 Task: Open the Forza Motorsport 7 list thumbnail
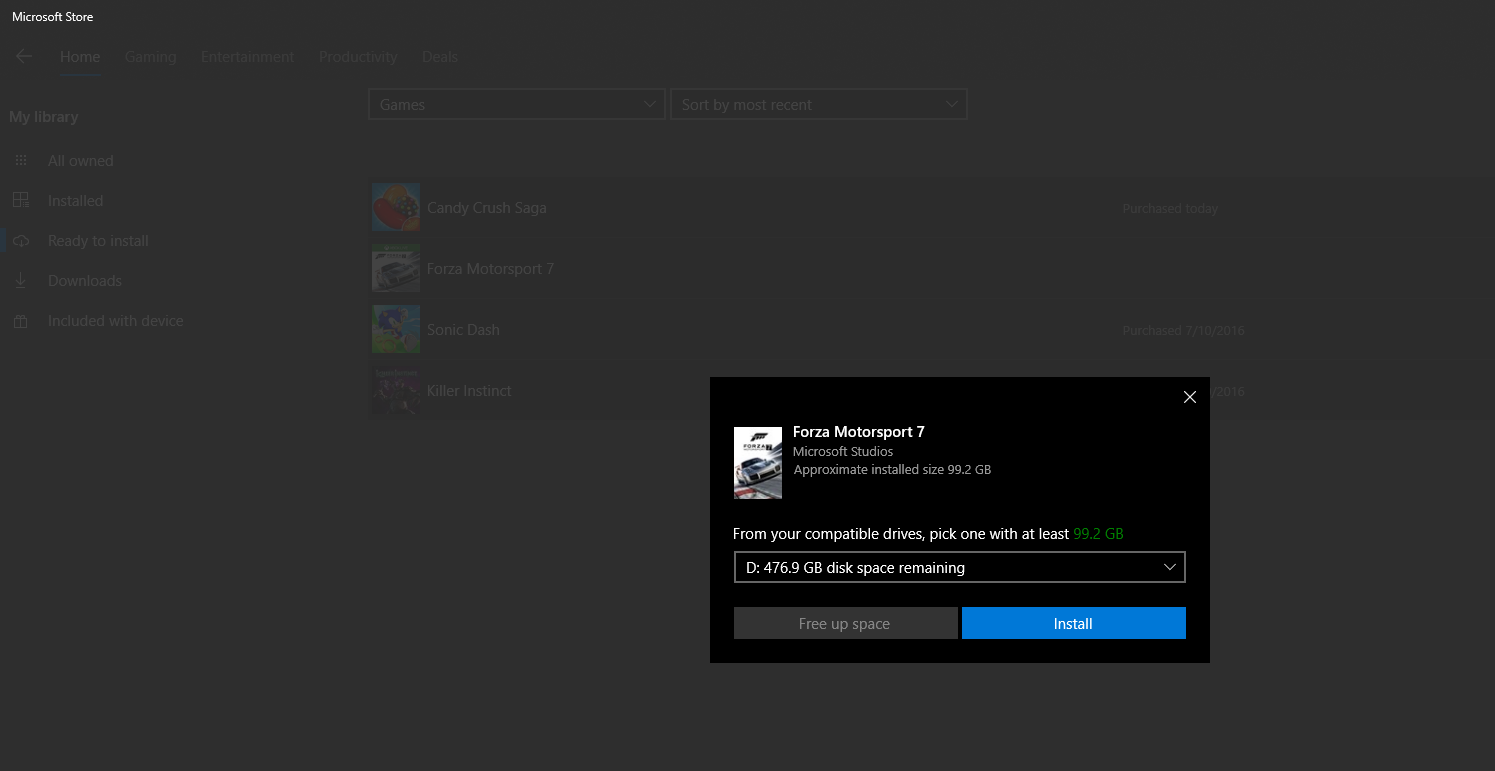click(x=396, y=269)
